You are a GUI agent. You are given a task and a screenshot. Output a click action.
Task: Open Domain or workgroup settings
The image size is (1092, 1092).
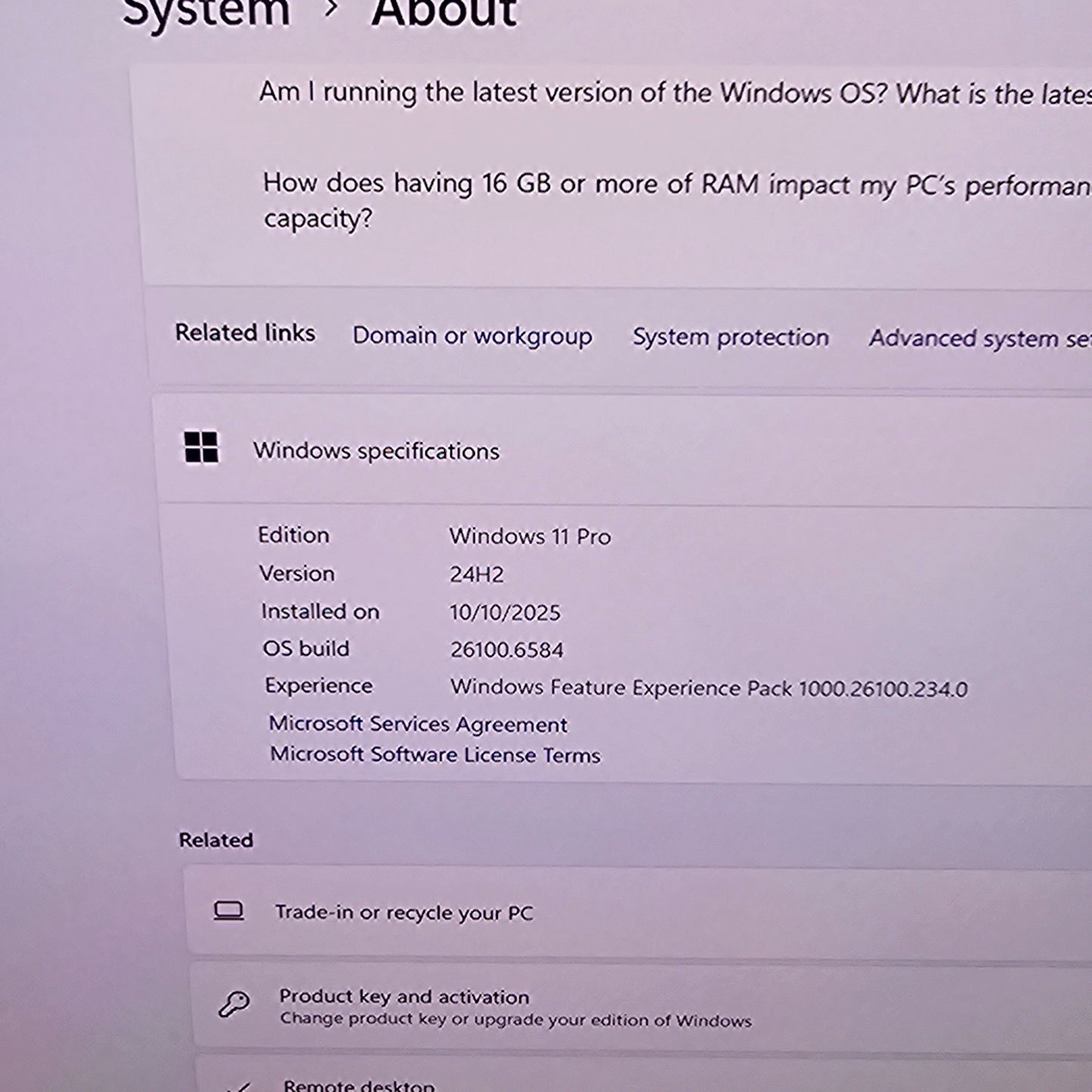[x=472, y=336]
